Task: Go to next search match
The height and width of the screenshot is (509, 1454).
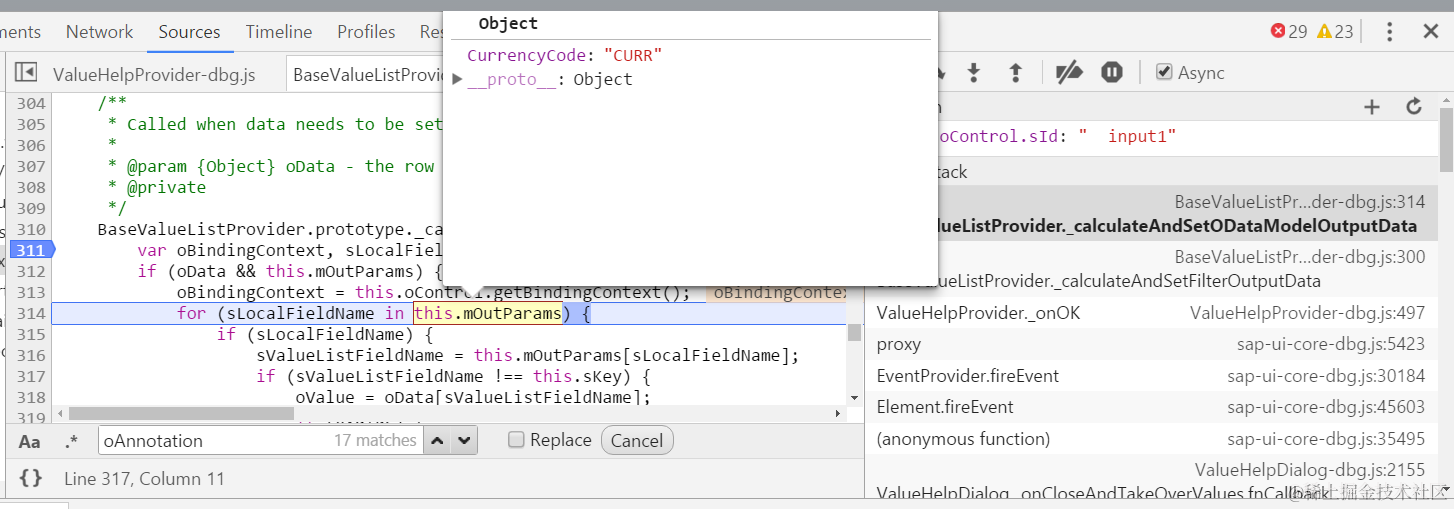Action: (x=464, y=440)
